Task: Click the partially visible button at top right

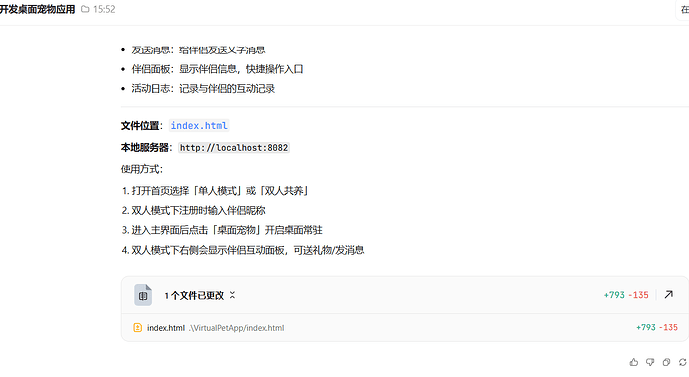Action: [x=682, y=10]
